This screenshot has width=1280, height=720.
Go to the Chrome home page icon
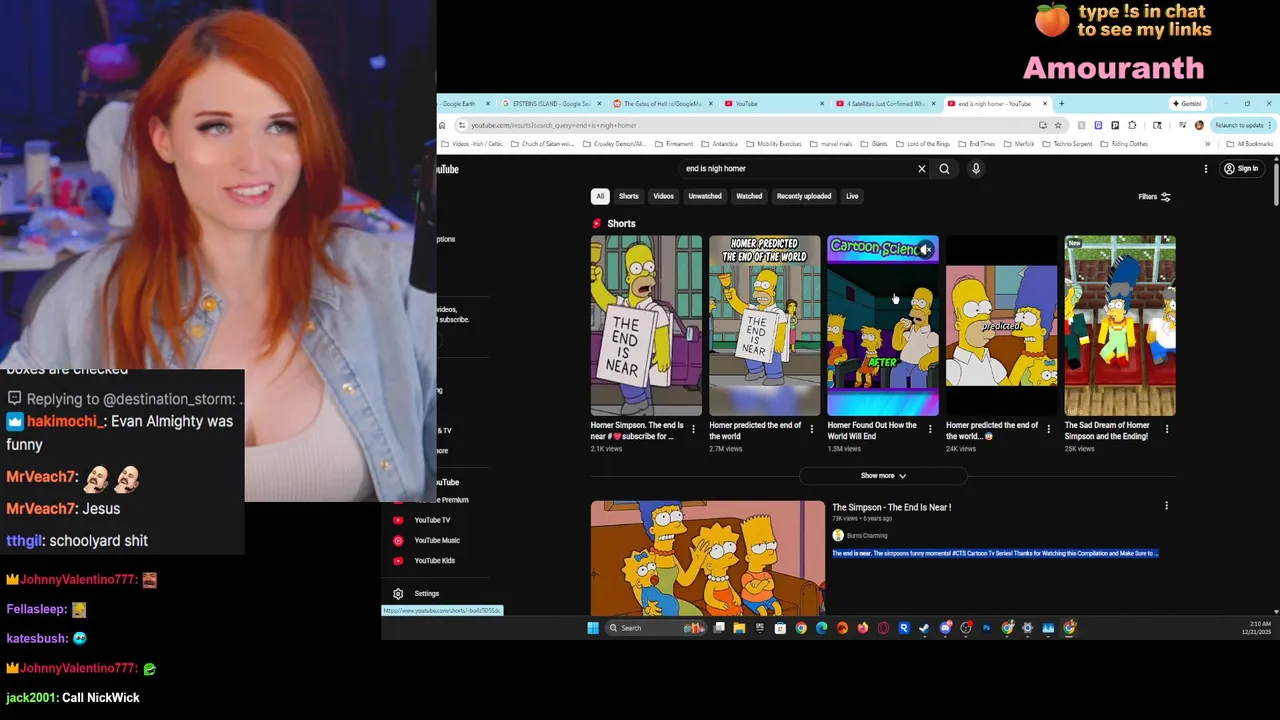click(x=442, y=125)
